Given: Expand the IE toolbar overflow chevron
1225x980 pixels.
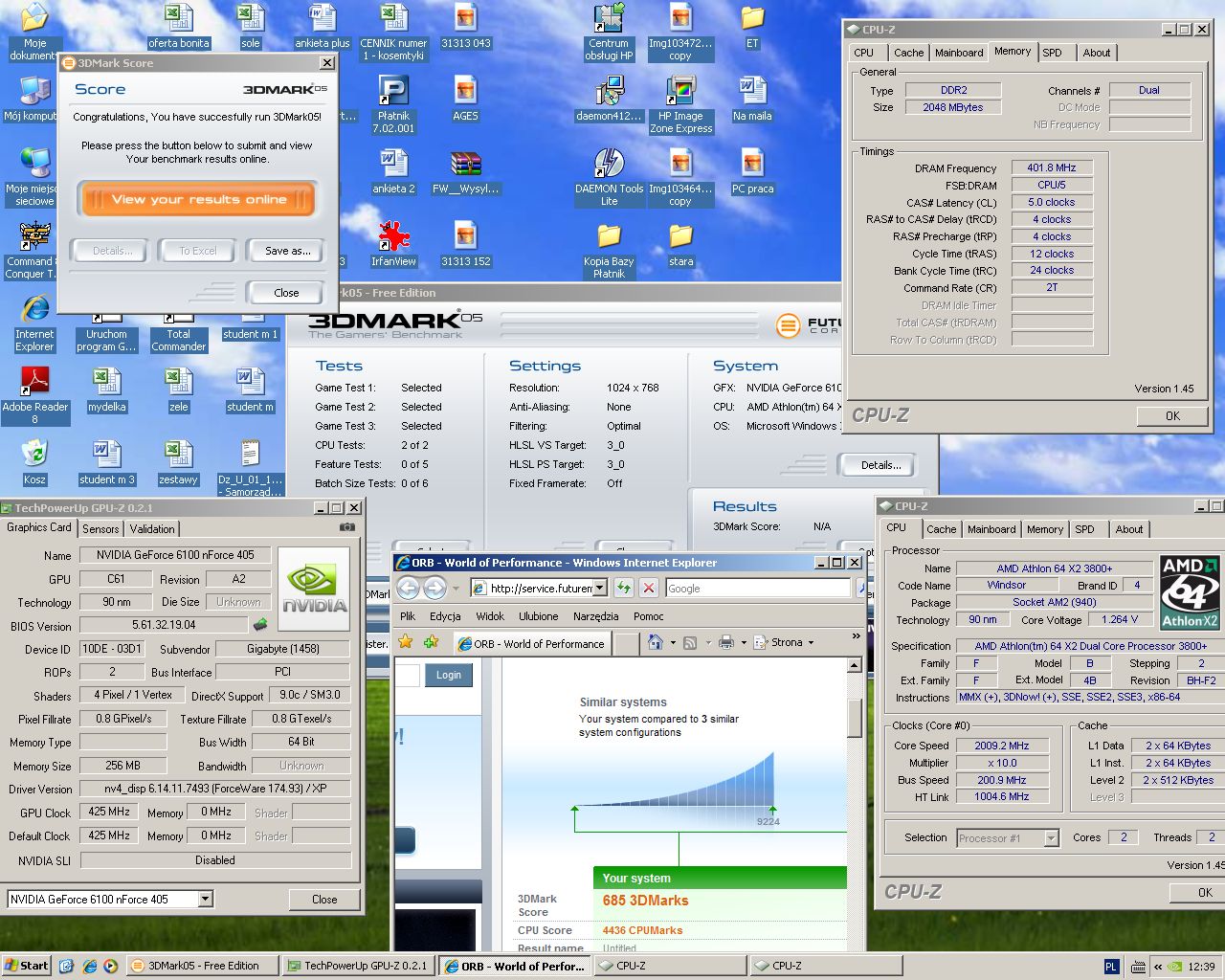Looking at the screenshot, I should (856, 635).
